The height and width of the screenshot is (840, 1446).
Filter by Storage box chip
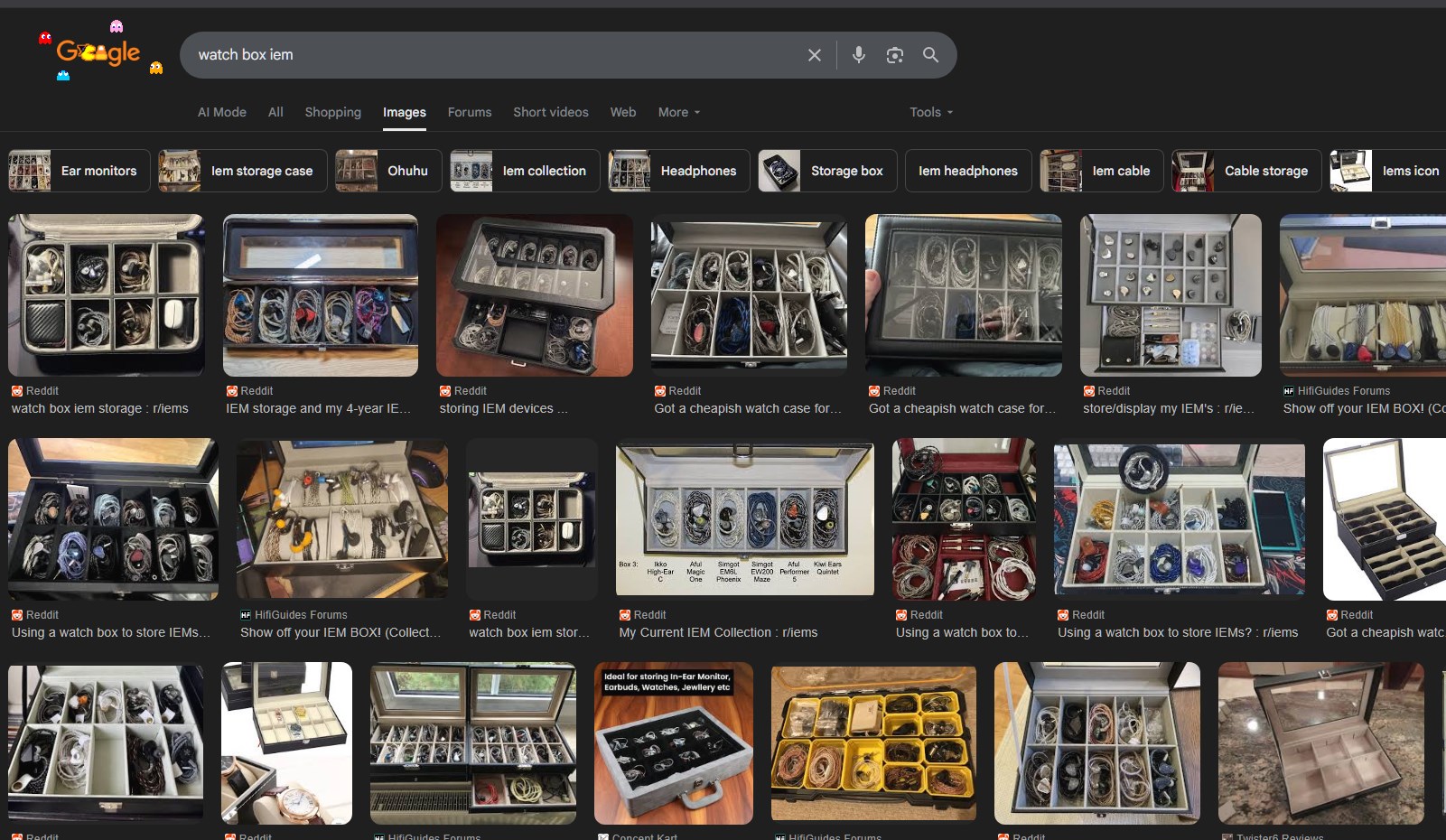[x=827, y=171]
